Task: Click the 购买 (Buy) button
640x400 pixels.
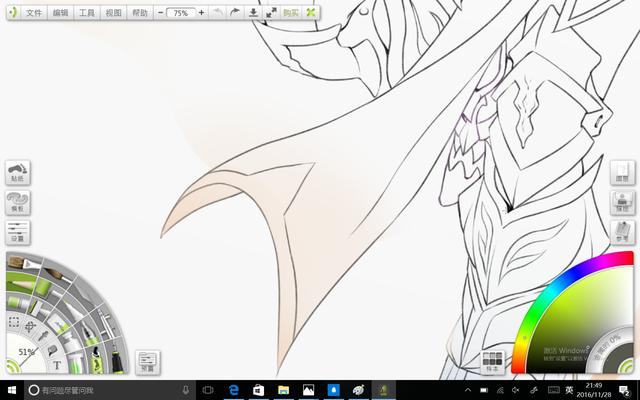Action: [x=290, y=13]
